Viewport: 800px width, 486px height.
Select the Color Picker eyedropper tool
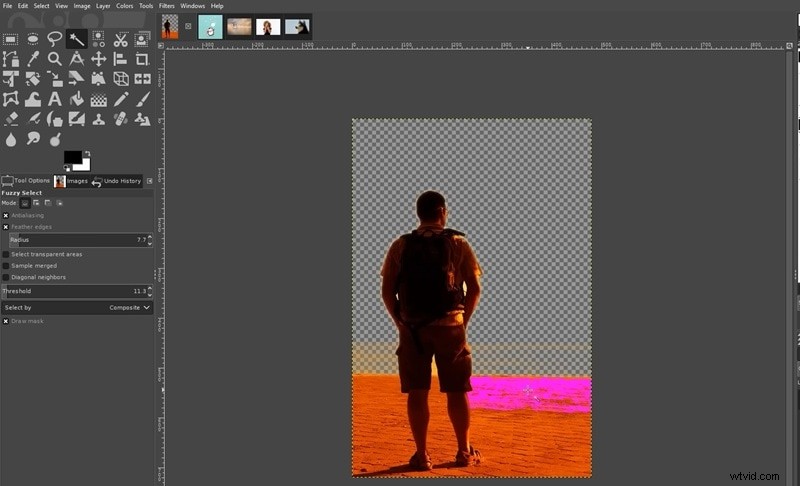click(33, 59)
